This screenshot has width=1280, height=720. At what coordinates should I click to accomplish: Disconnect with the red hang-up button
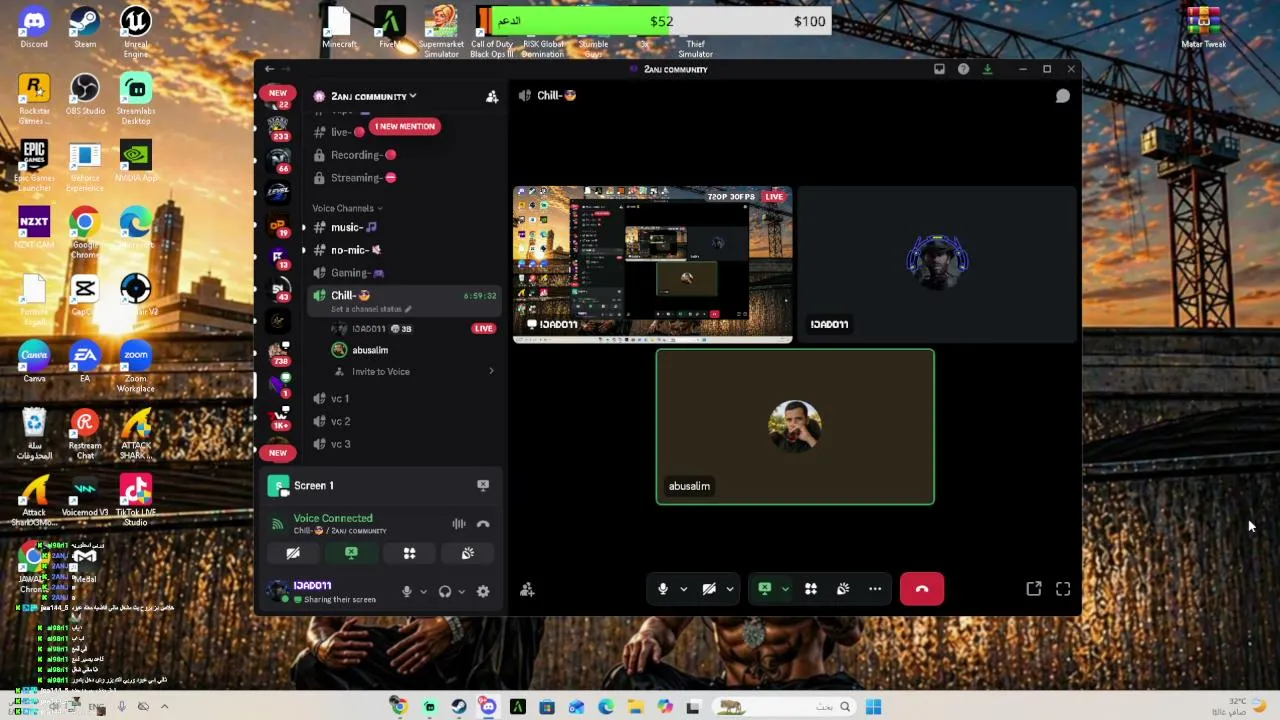tap(921, 589)
